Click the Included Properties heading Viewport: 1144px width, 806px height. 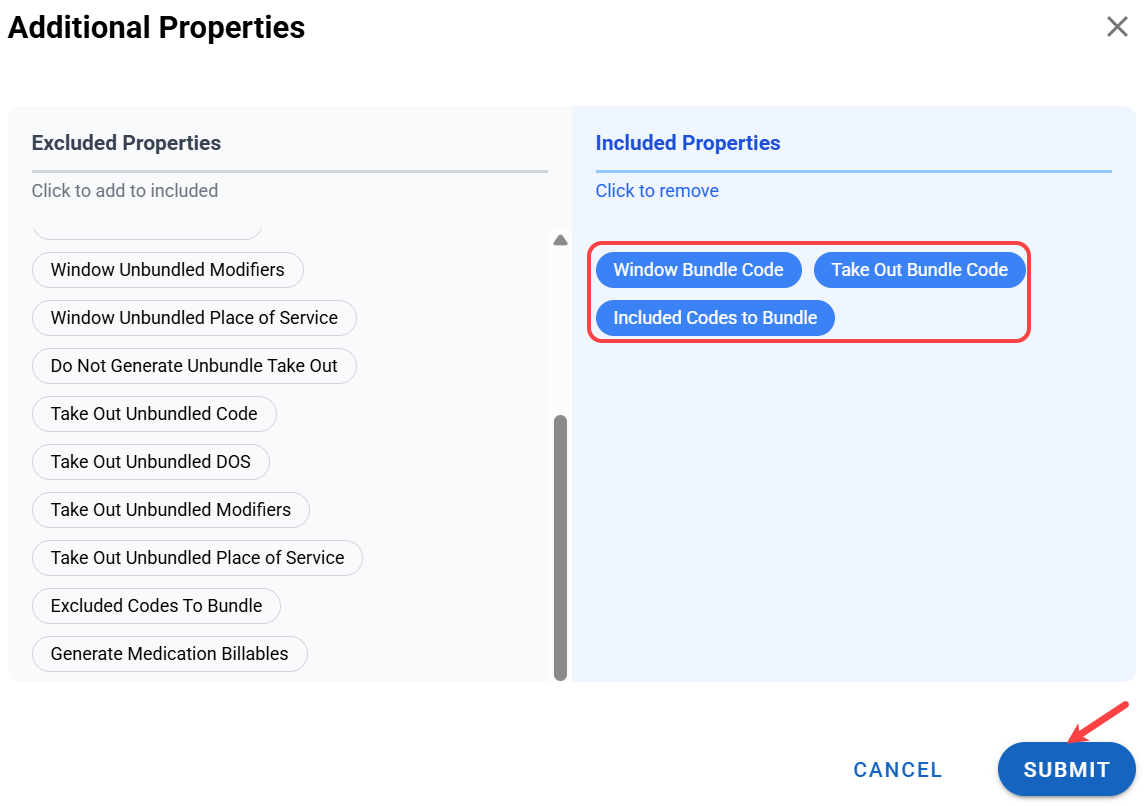click(688, 143)
